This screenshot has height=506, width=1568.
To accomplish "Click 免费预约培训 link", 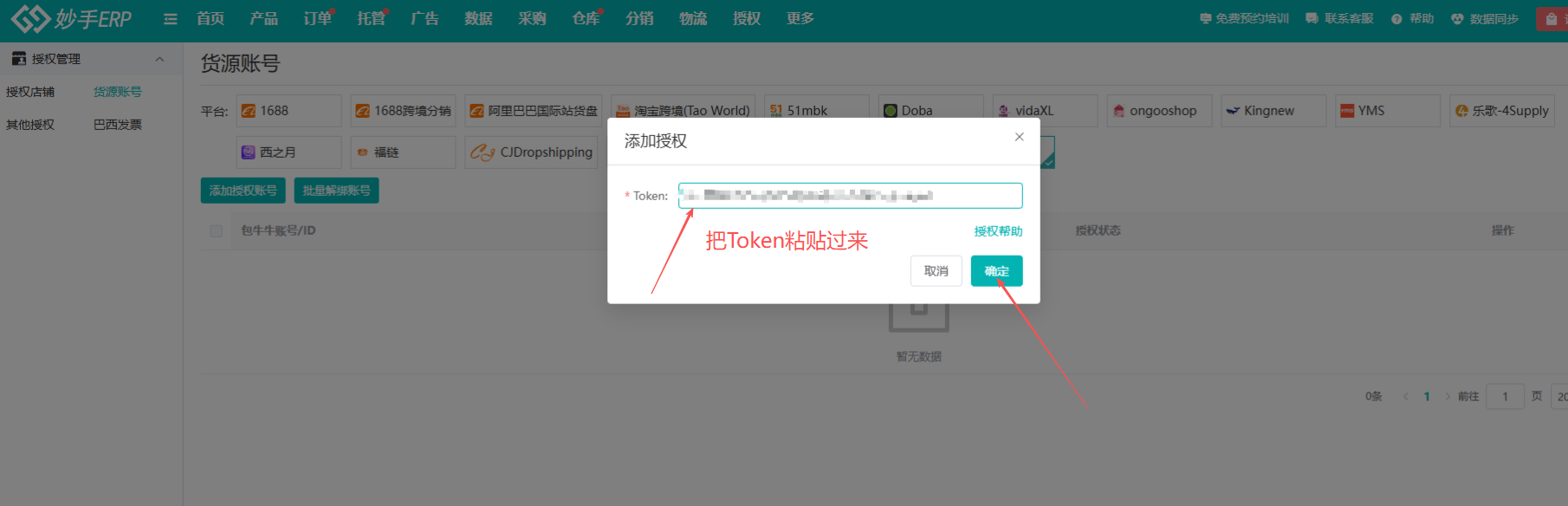I will coord(1244,18).
